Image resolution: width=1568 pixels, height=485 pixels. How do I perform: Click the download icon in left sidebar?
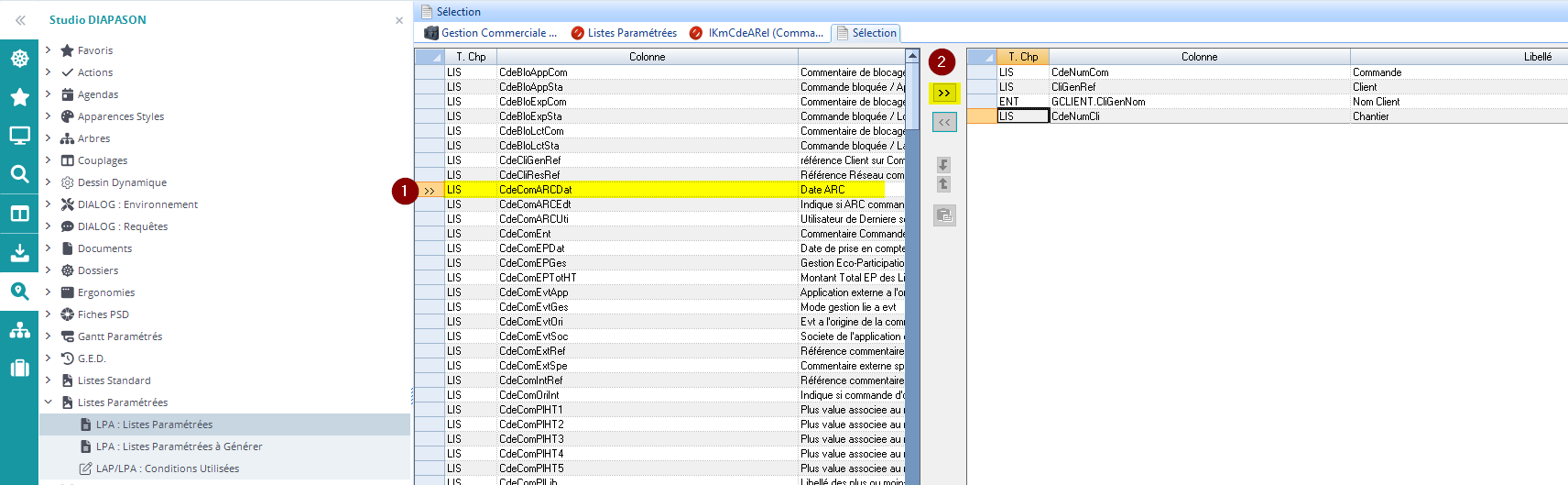pos(19,253)
